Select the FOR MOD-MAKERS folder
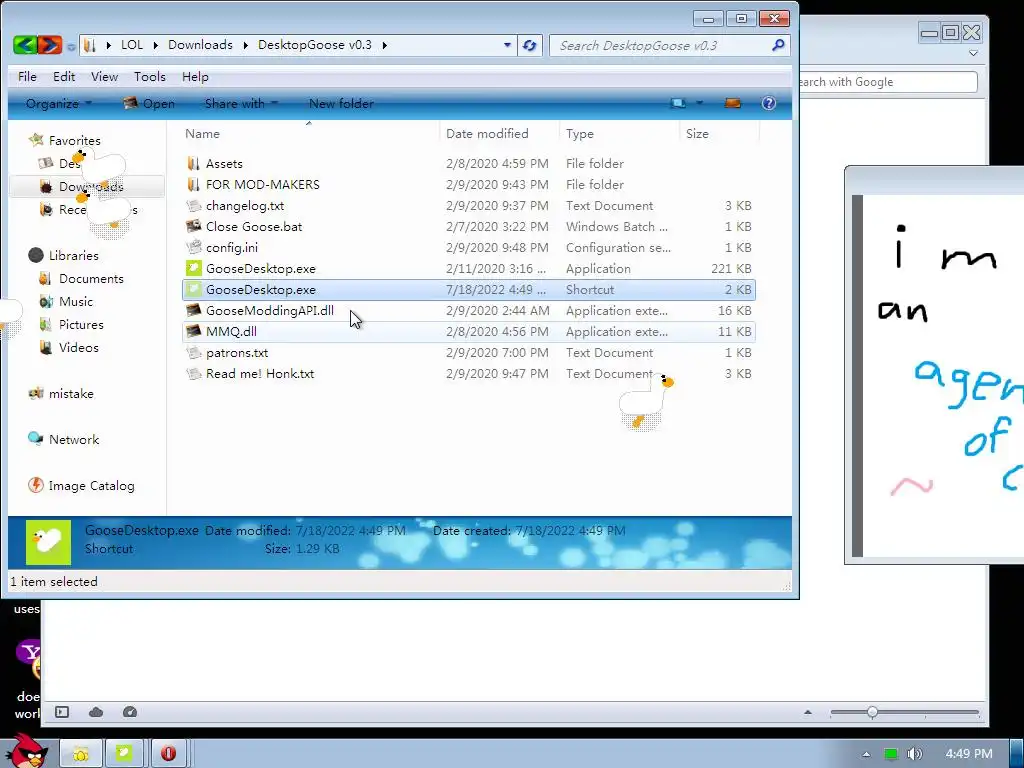 pyautogui.click(x=469, y=184)
